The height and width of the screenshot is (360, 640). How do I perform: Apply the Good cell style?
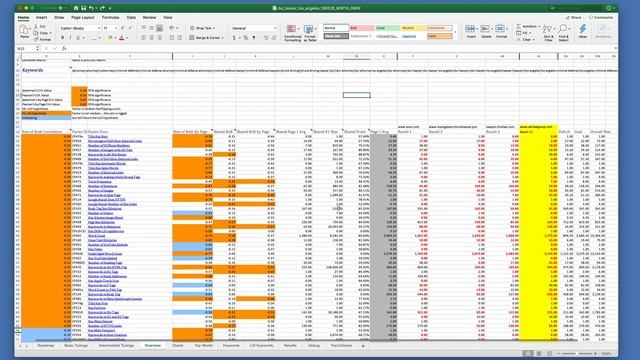(388, 28)
